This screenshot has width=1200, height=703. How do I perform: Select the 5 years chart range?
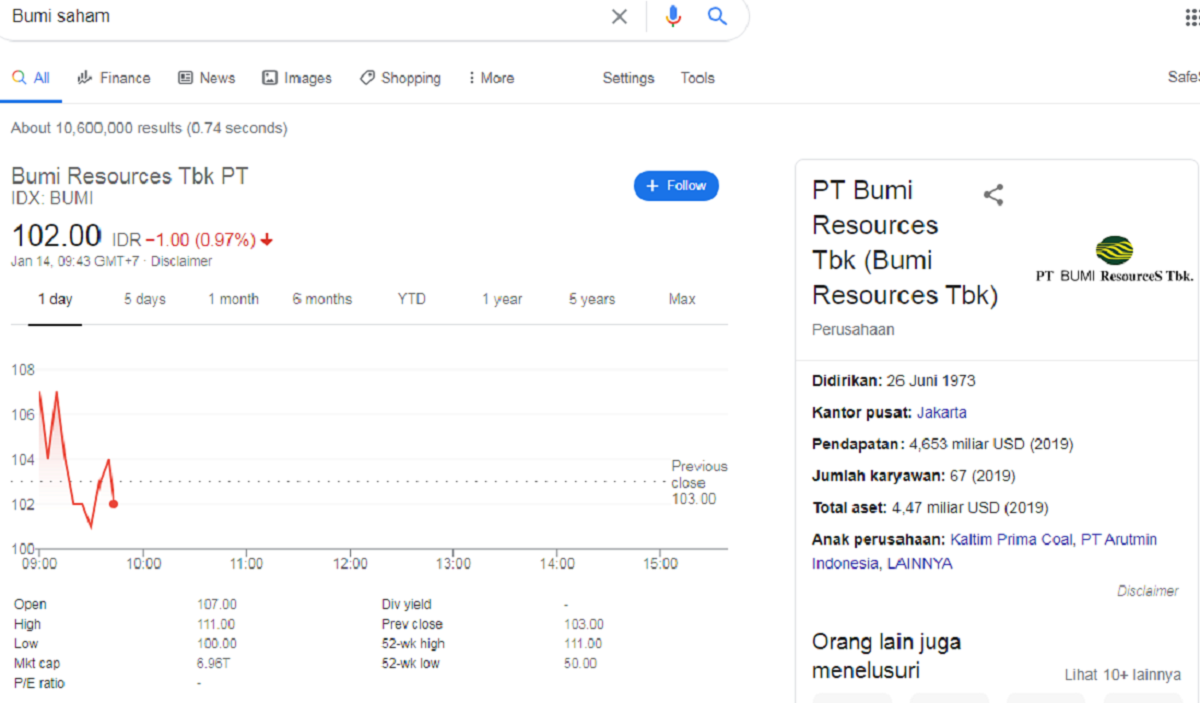[592, 299]
